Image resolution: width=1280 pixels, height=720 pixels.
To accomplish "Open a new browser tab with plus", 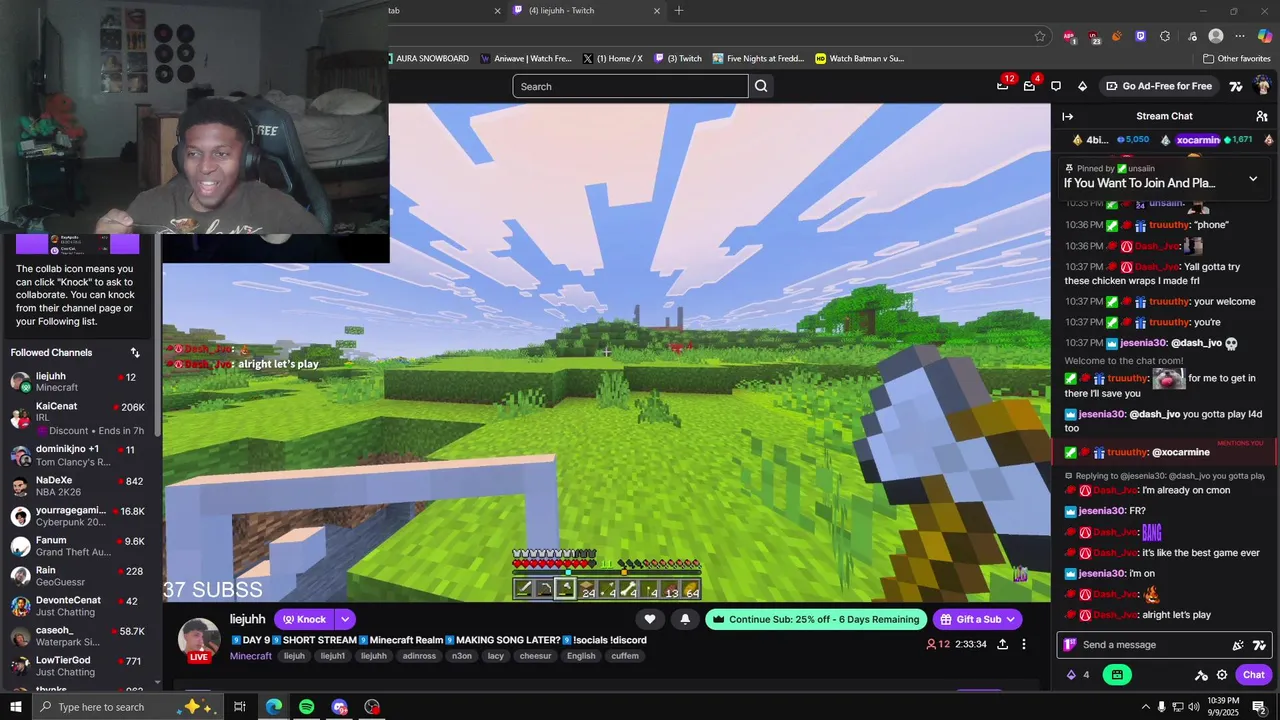I will (x=679, y=11).
